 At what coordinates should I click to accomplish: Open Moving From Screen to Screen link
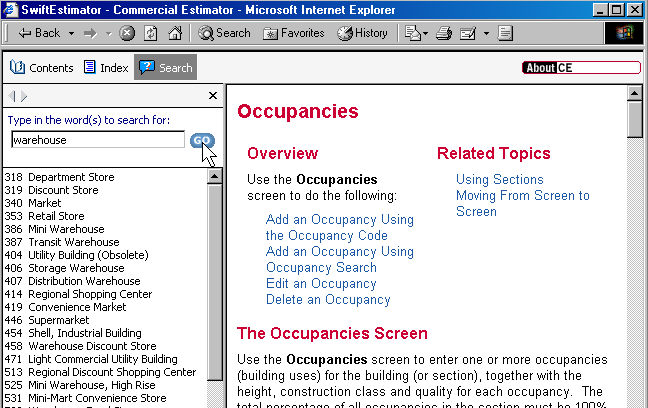point(523,203)
